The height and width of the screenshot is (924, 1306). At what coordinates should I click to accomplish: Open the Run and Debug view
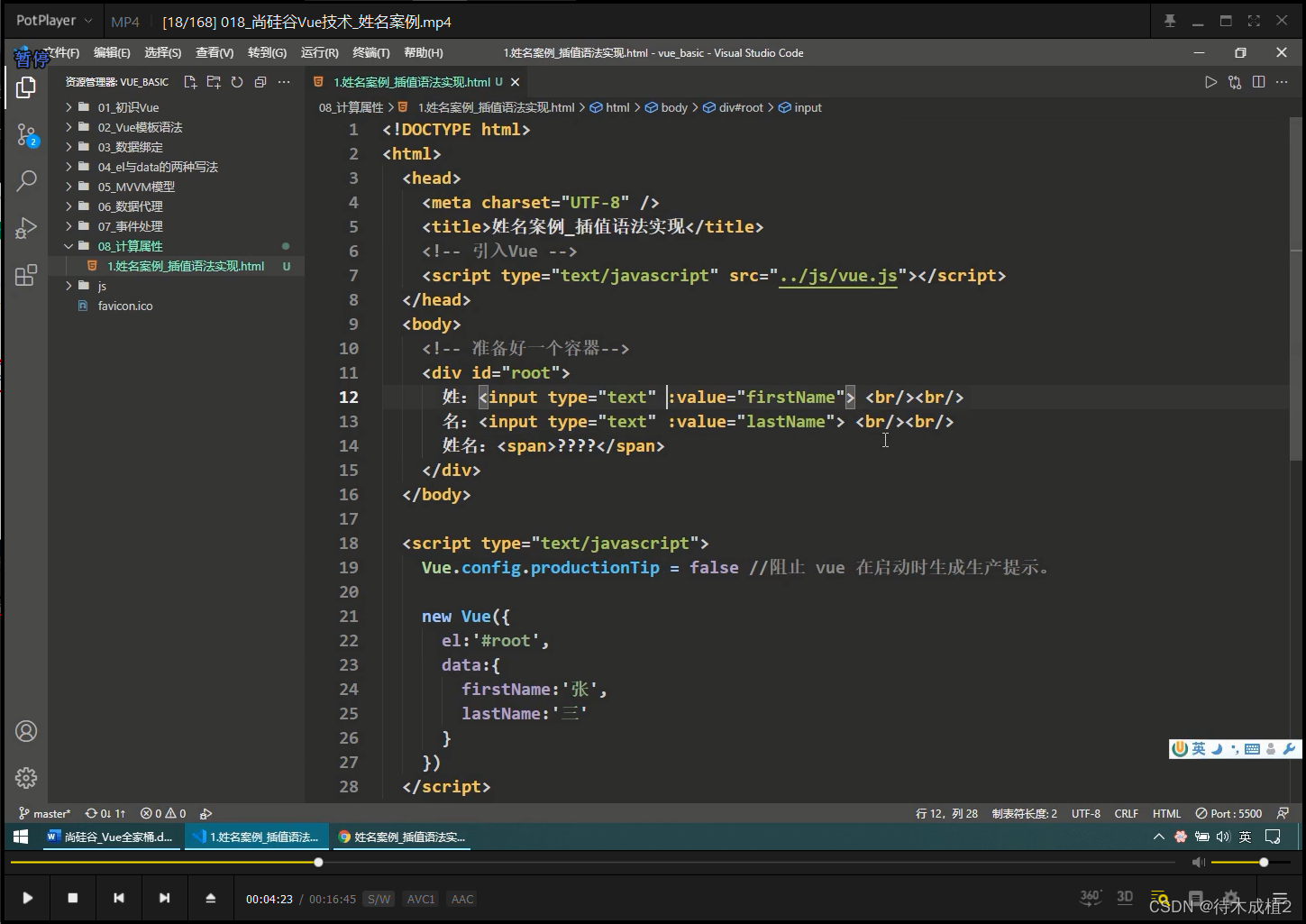[26, 227]
